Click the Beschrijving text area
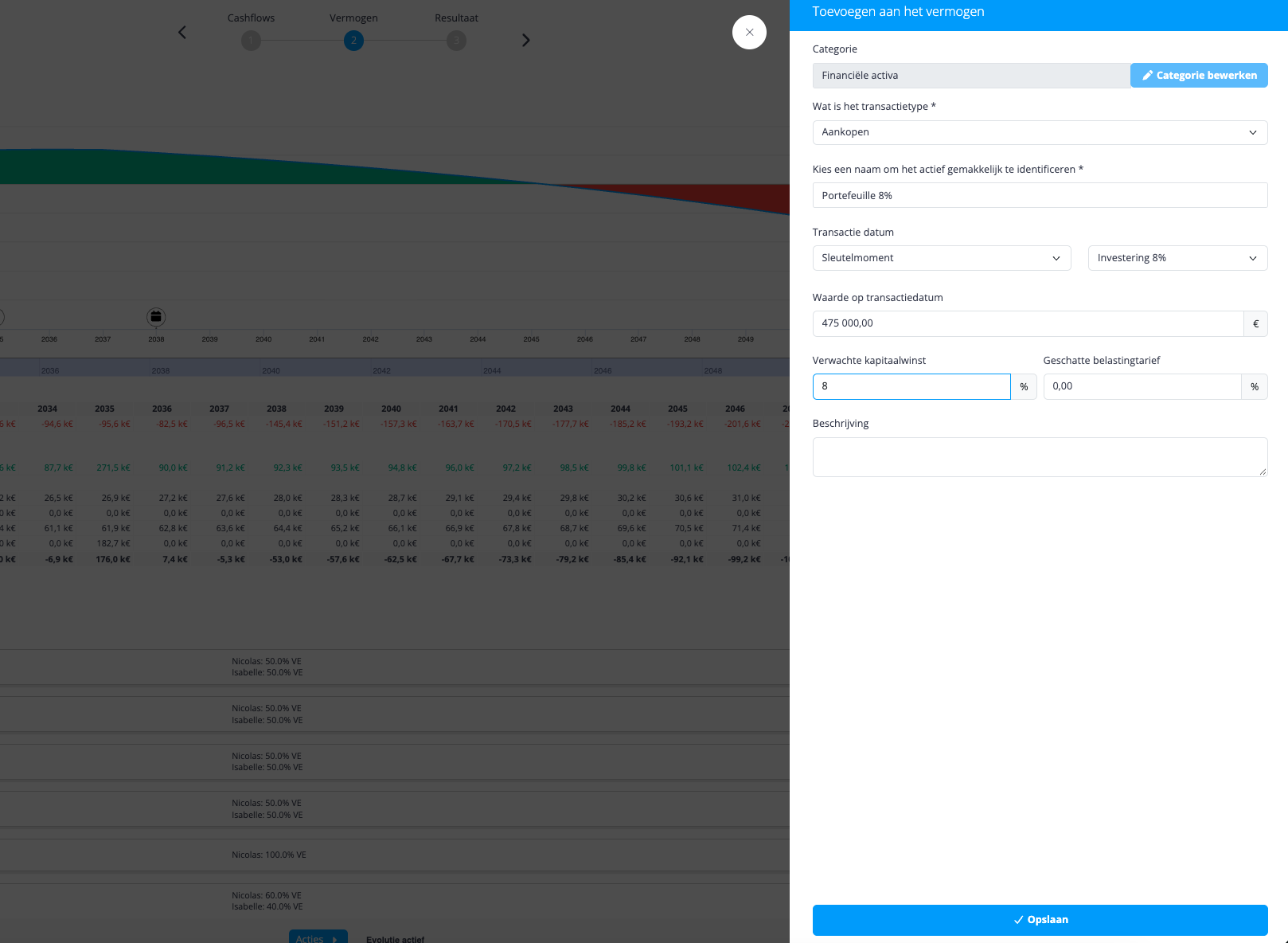The width and height of the screenshot is (1288, 943). pos(1040,457)
